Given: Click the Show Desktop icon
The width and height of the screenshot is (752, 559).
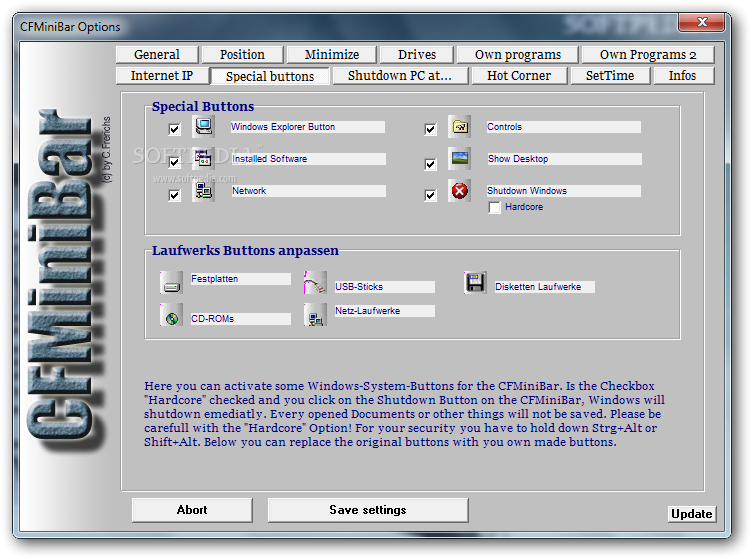Looking at the screenshot, I should (459, 159).
